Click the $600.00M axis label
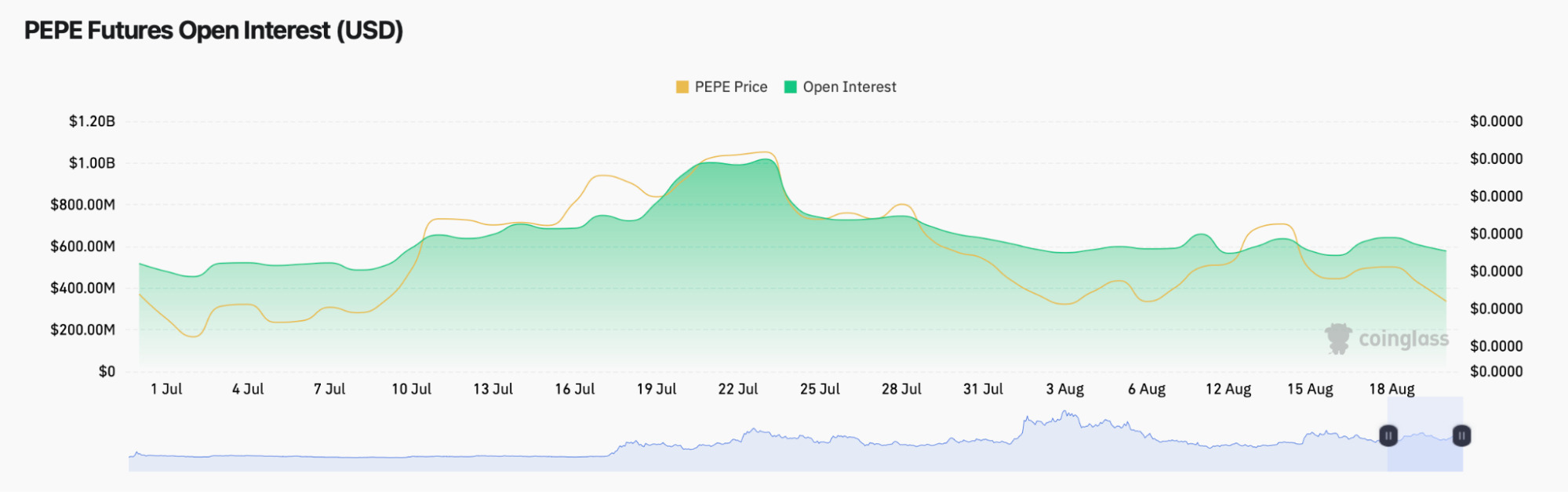The height and width of the screenshot is (492, 1568). [82, 246]
